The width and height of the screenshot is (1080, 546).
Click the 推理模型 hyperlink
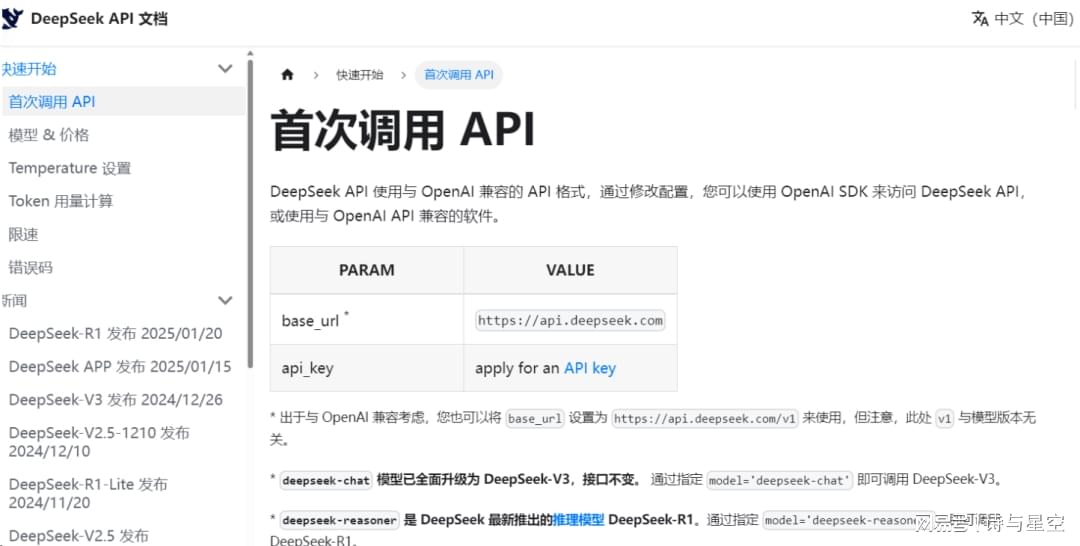579,520
